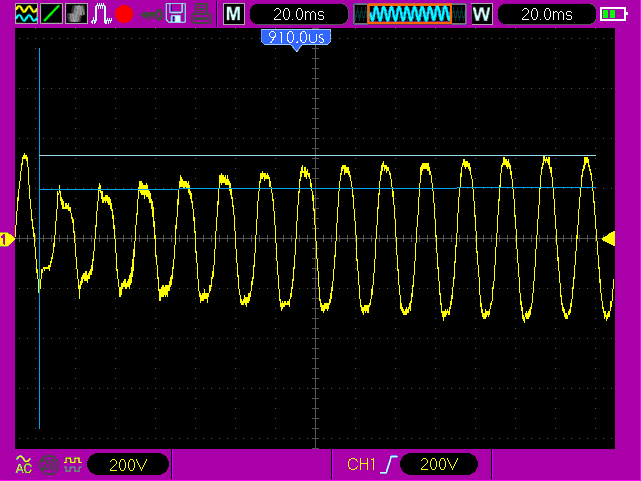Click the 910.0us trigger position marker
The image size is (641, 481).
[x=296, y=37]
